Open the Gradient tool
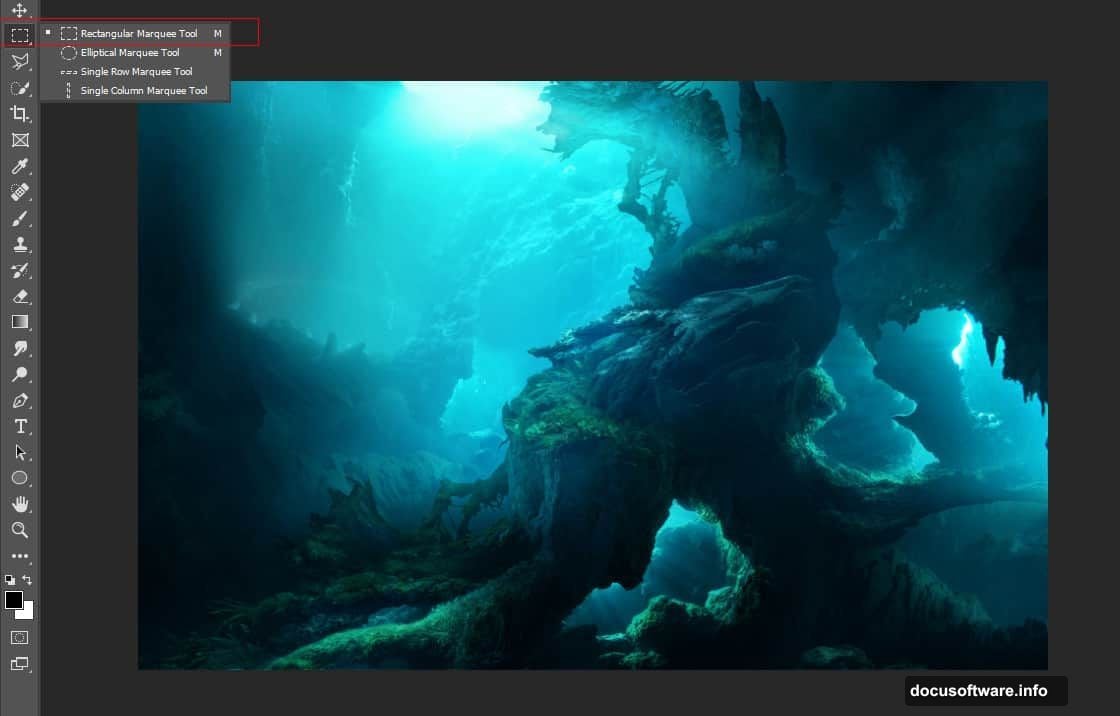Image resolution: width=1120 pixels, height=716 pixels. click(x=19, y=321)
